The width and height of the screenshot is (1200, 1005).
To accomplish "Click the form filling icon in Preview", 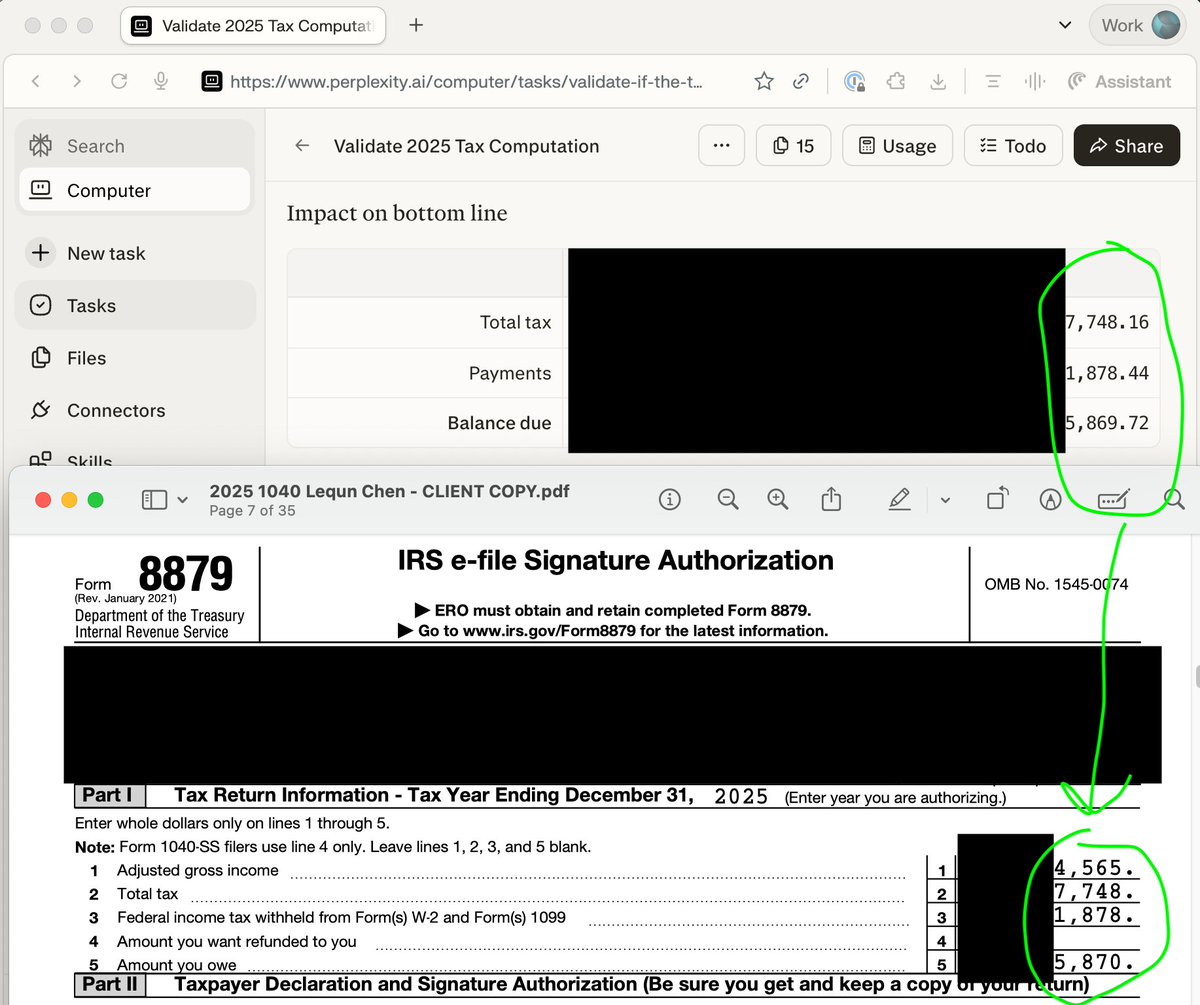I will coord(1113,499).
